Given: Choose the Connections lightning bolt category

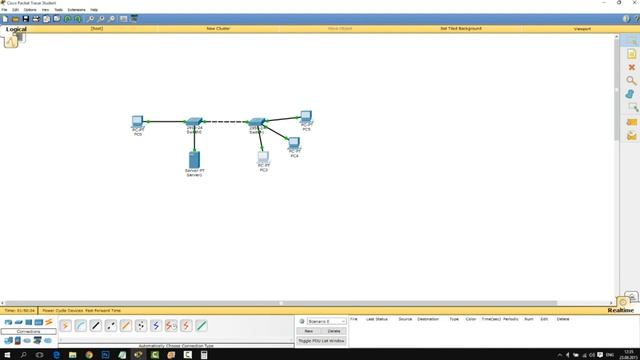Looking at the screenshot, I should [x=49, y=322].
